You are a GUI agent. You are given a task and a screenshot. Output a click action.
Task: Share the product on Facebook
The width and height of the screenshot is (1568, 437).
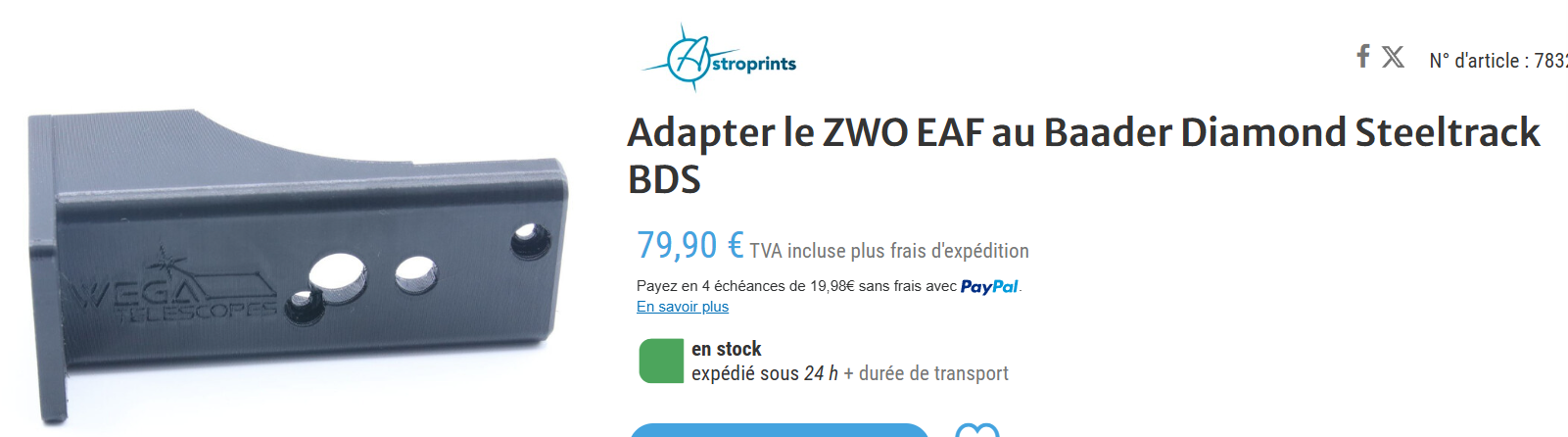coord(1362,57)
